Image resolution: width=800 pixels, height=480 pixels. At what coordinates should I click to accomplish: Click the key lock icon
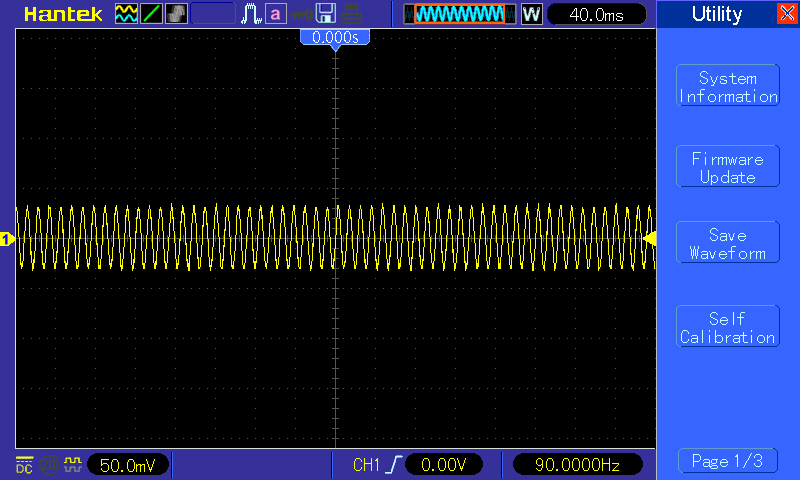coord(302,14)
